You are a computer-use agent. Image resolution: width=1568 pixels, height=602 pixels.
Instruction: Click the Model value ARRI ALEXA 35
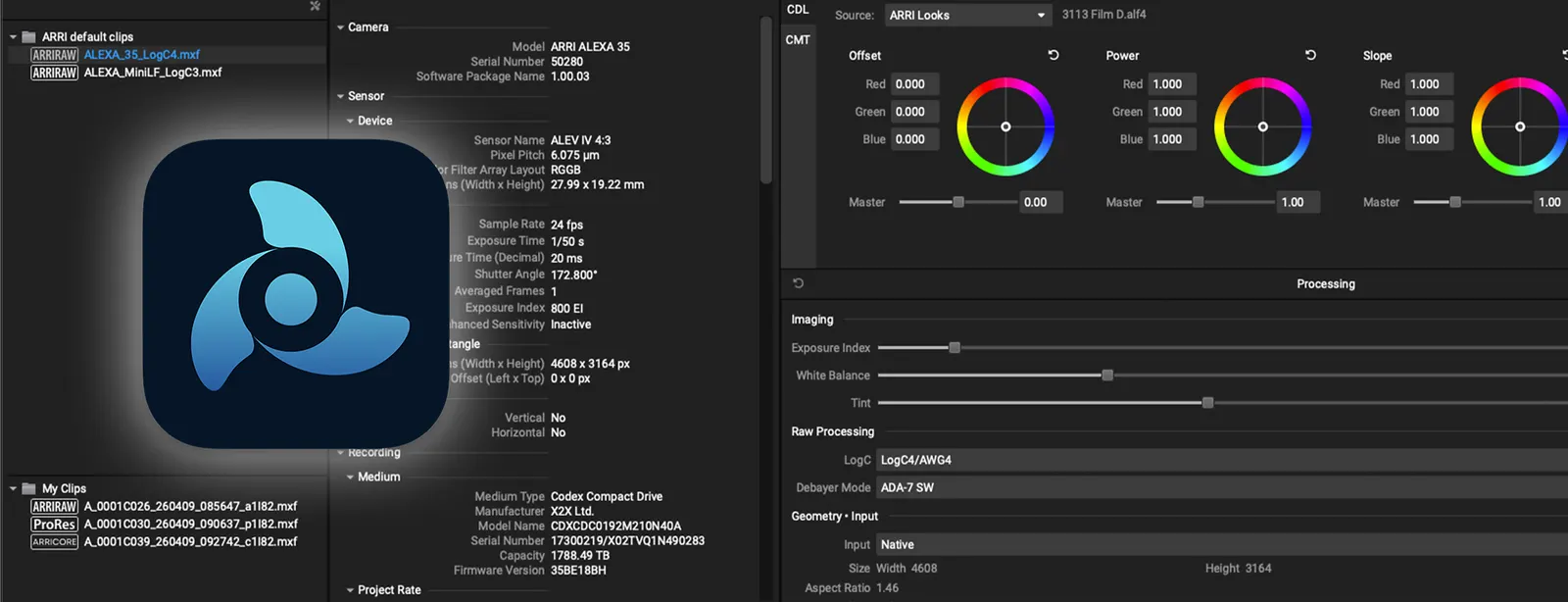coord(590,47)
